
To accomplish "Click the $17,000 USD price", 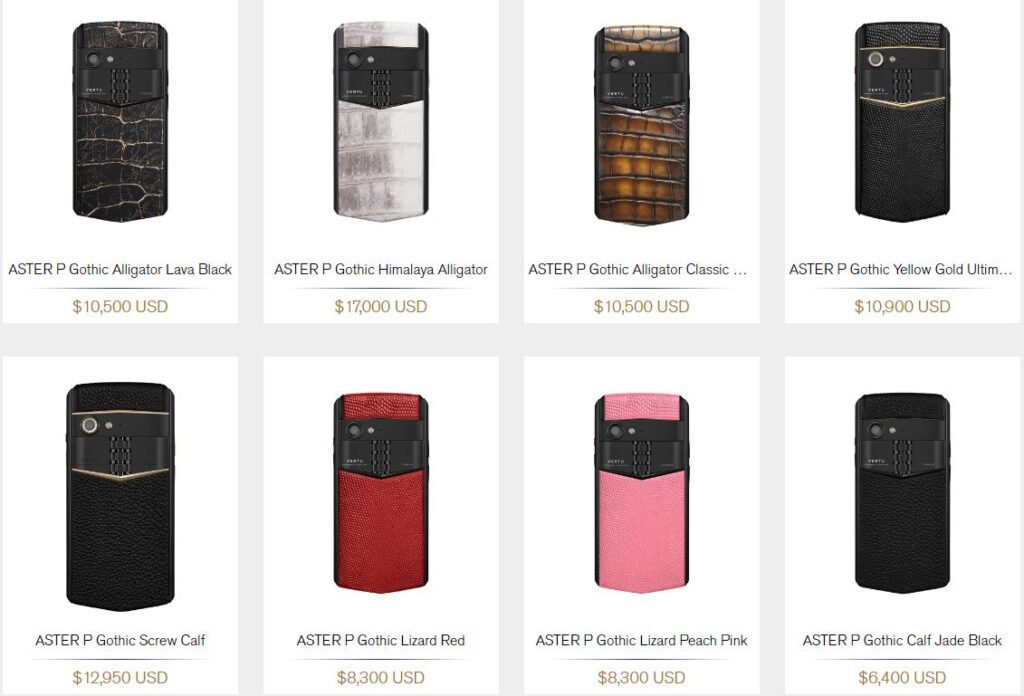I will point(381,306).
